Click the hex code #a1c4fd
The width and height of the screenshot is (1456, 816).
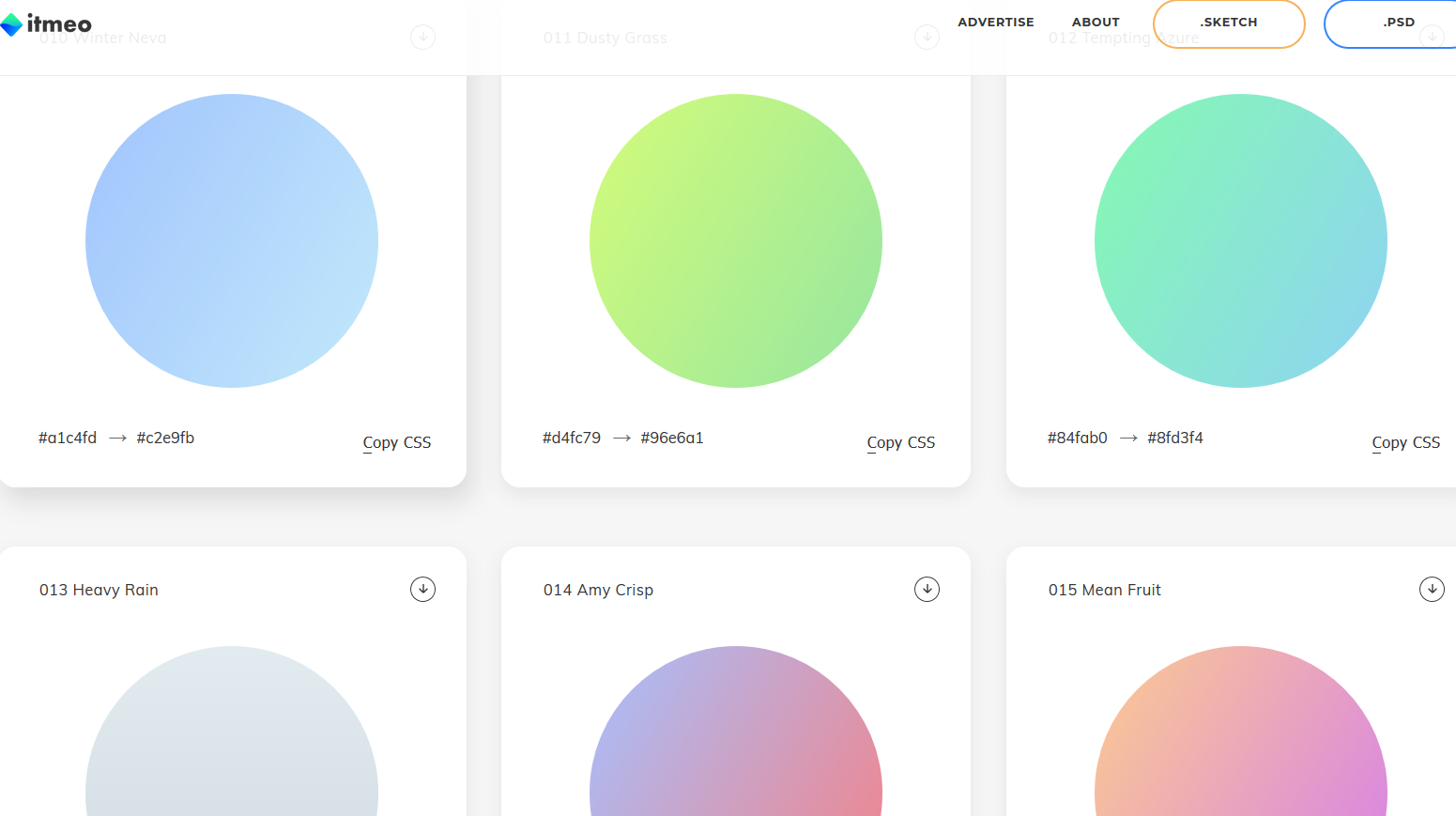coord(68,438)
